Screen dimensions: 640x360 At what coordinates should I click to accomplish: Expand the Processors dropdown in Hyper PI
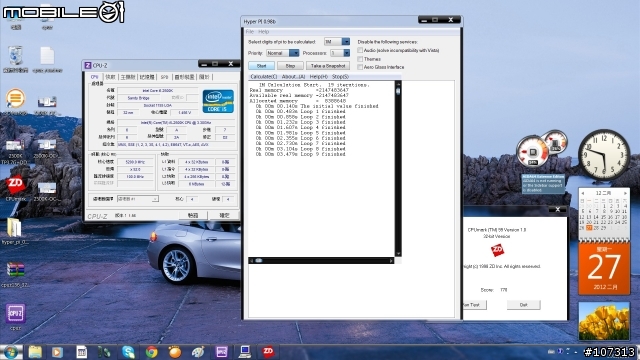tap(347, 53)
